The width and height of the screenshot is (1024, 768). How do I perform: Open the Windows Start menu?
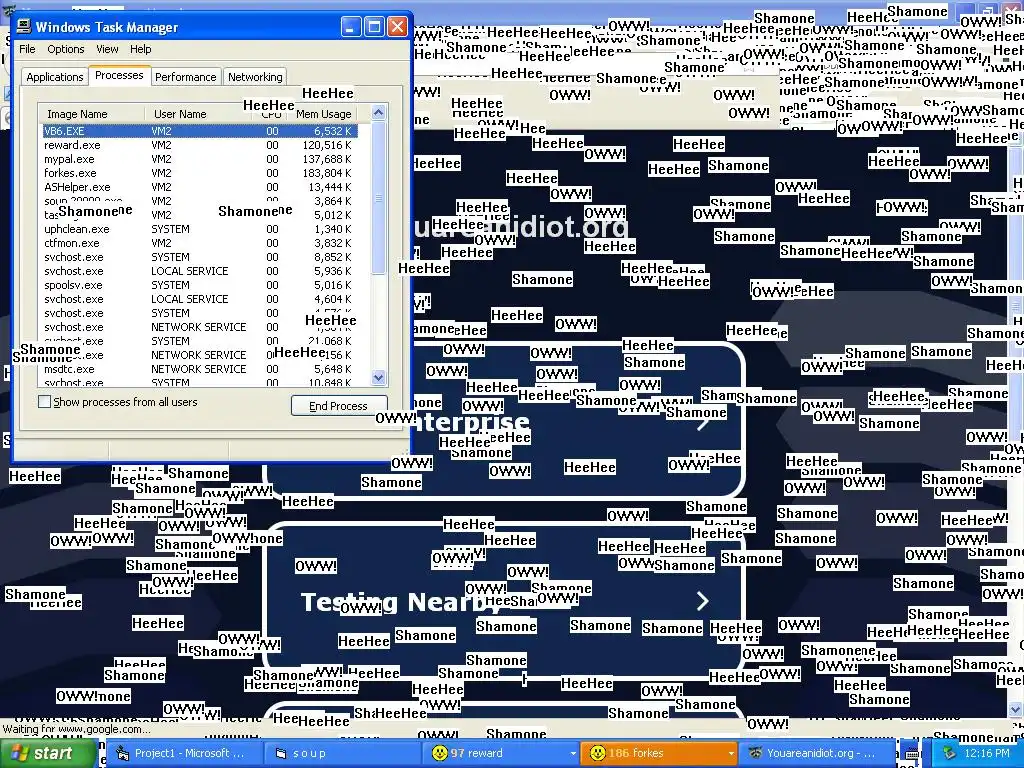click(48, 753)
